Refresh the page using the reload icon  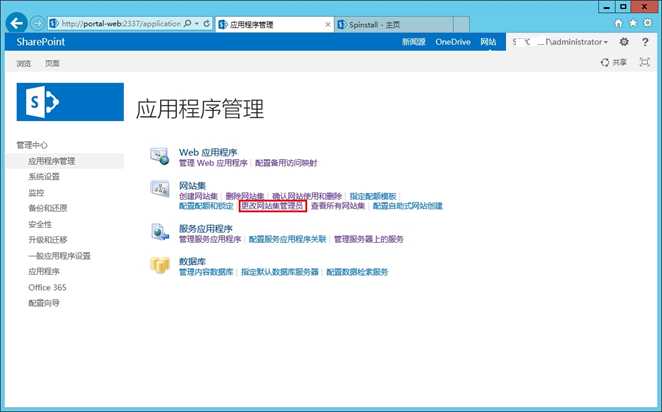[207, 24]
